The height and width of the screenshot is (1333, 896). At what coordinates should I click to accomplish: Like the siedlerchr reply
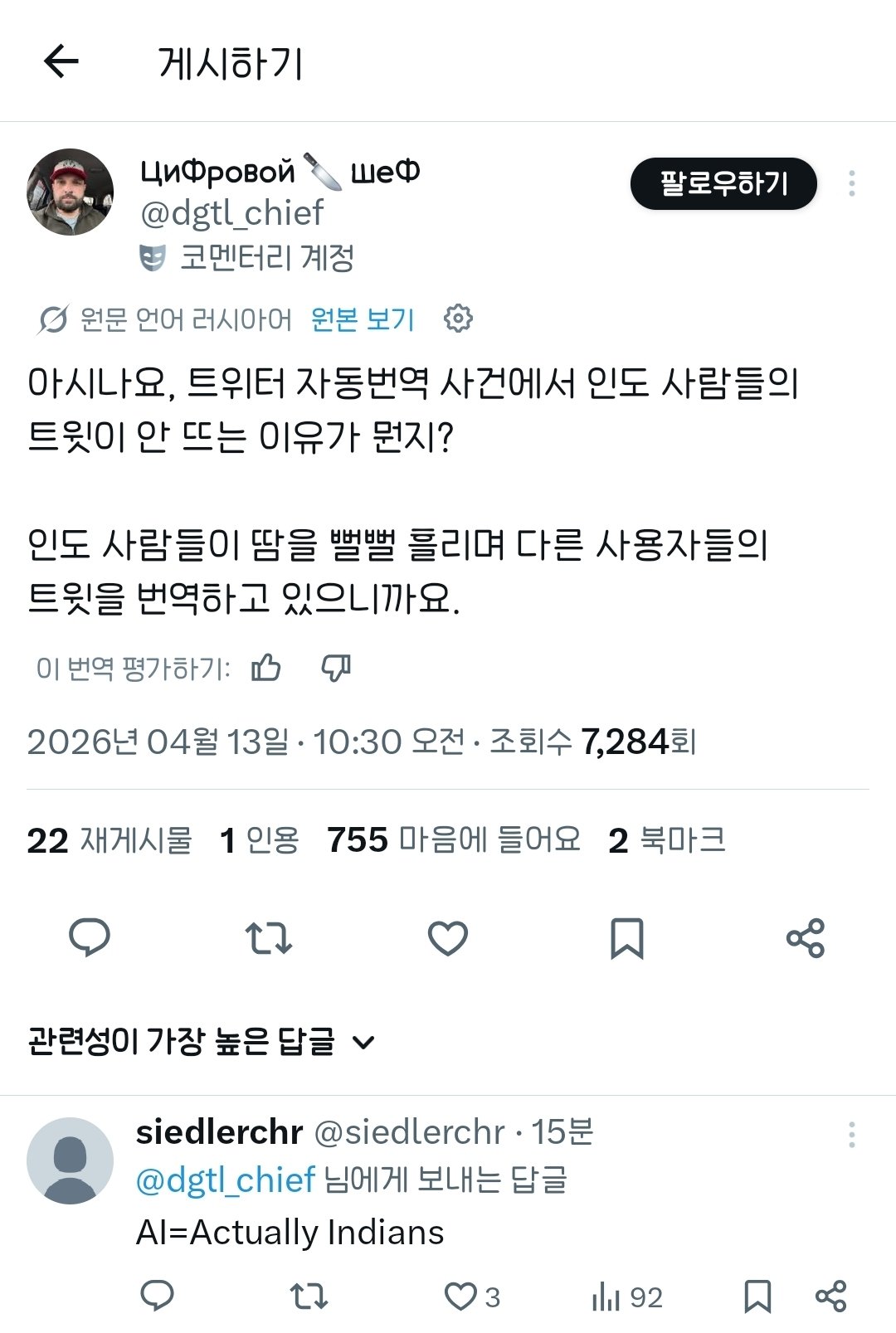click(460, 1297)
